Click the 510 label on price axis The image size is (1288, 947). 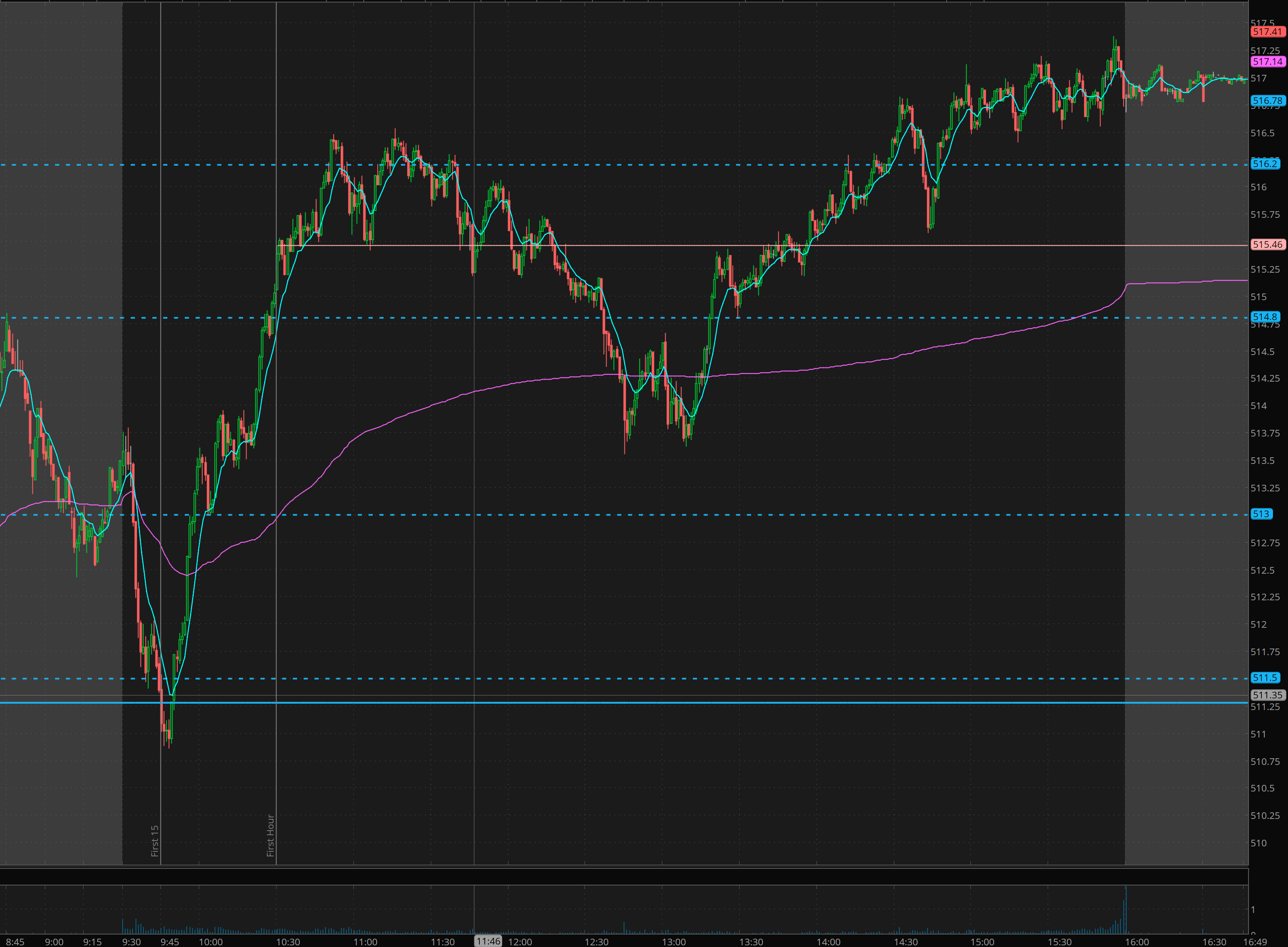tap(1258, 843)
